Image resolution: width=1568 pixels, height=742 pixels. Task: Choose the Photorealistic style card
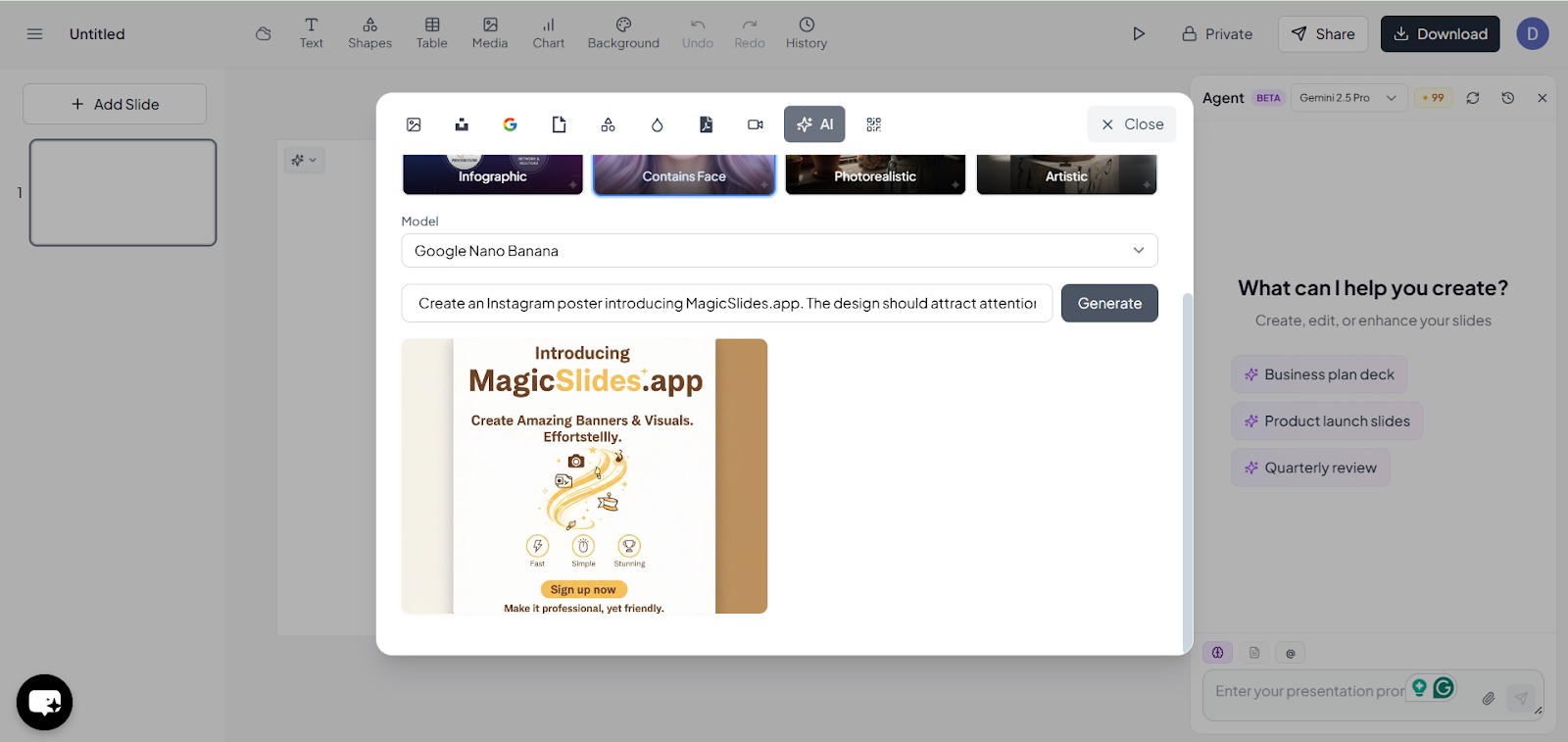tap(875, 174)
